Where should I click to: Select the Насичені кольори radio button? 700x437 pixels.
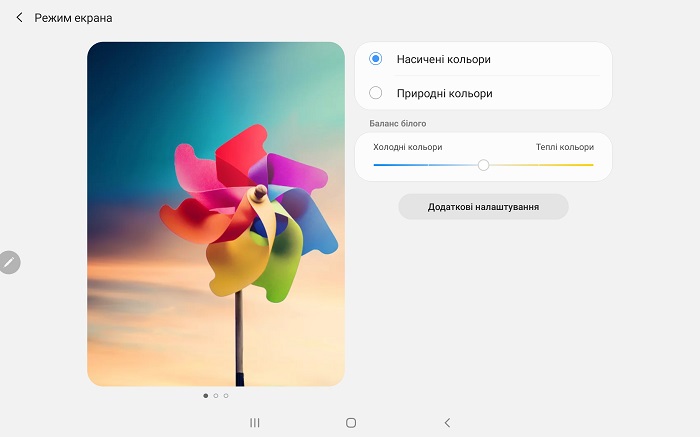click(375, 59)
